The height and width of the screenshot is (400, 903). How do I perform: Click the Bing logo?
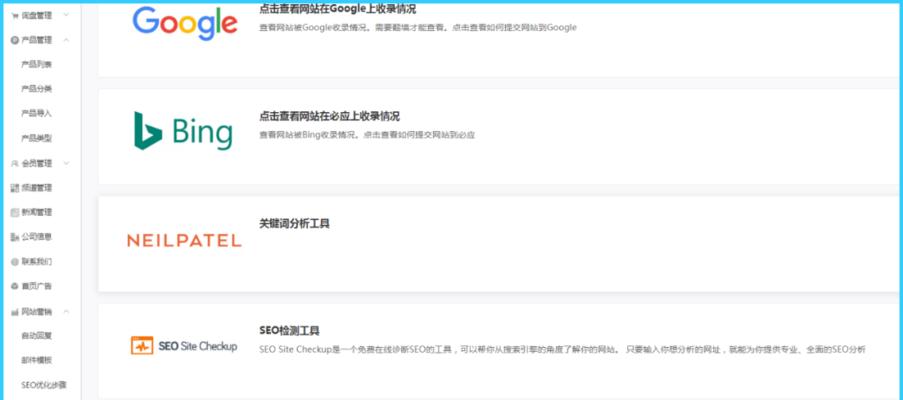coord(183,131)
